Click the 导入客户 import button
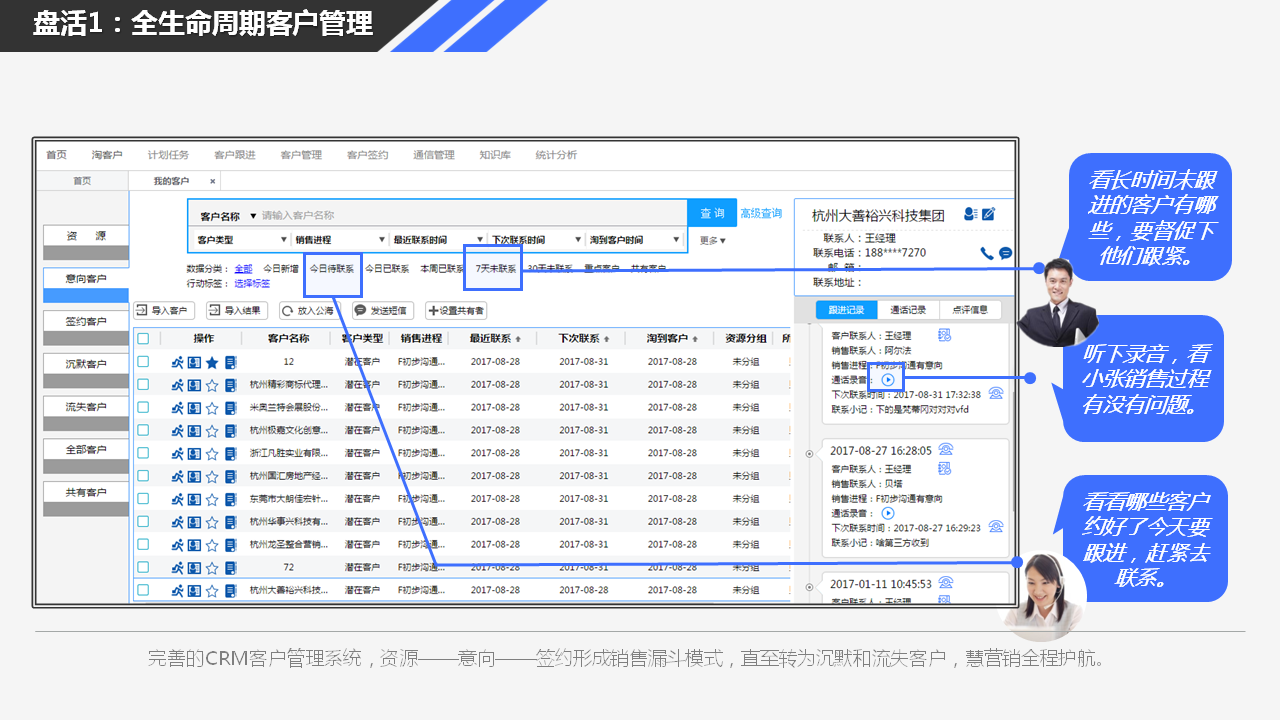The width and height of the screenshot is (1280, 720). 164,311
